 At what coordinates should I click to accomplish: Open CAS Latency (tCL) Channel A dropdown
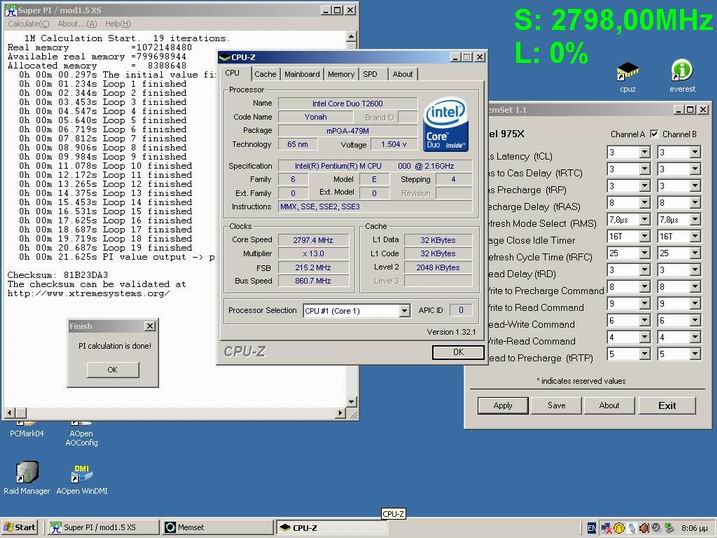point(644,152)
